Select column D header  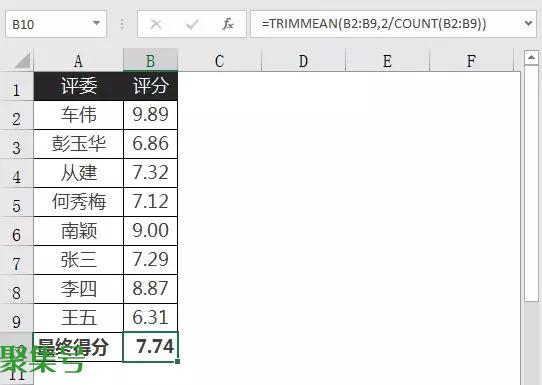click(303, 60)
